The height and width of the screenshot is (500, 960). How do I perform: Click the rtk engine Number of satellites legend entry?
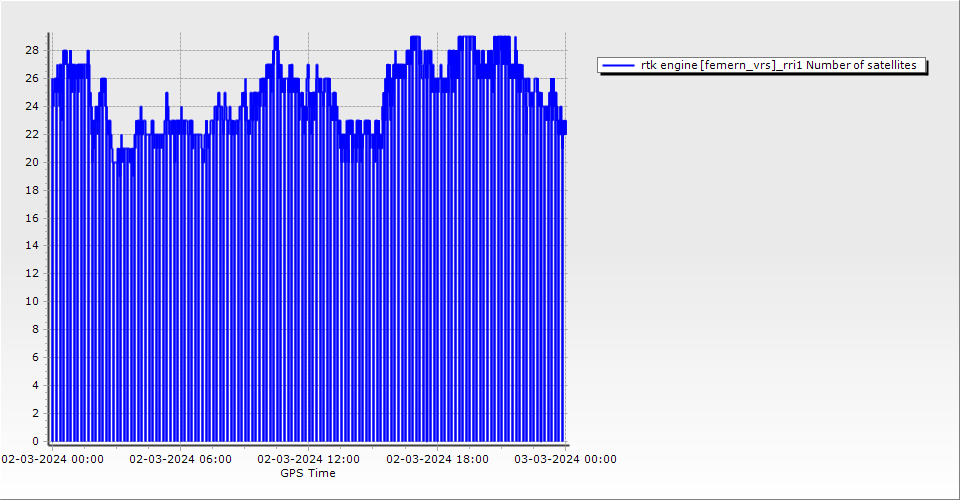(778, 65)
